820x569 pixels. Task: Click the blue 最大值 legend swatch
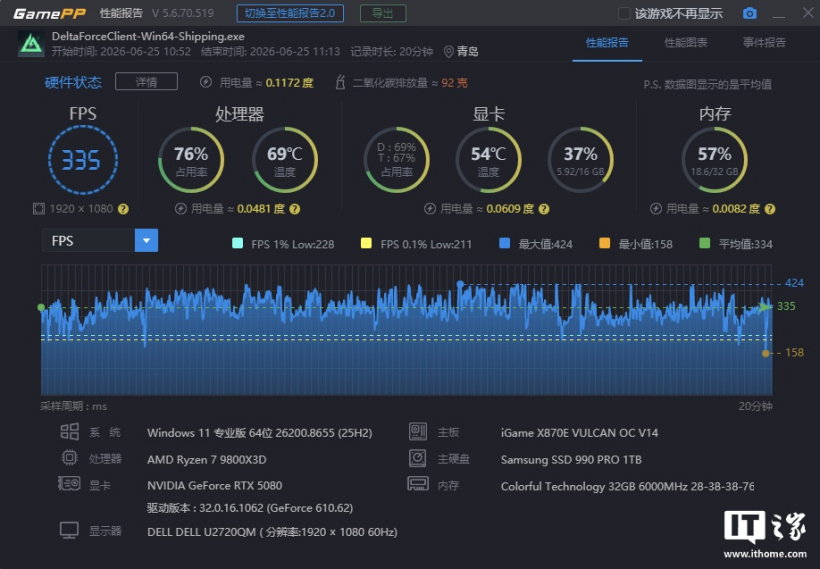(x=505, y=243)
